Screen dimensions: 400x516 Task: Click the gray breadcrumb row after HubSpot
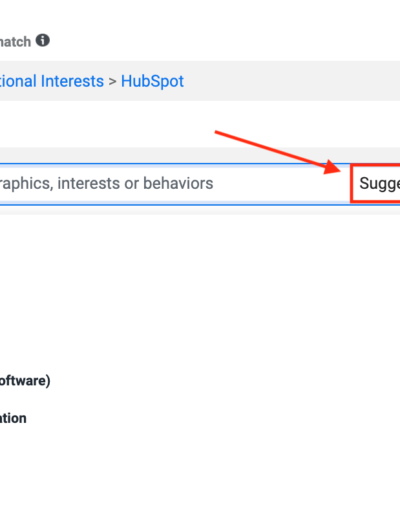292,81
